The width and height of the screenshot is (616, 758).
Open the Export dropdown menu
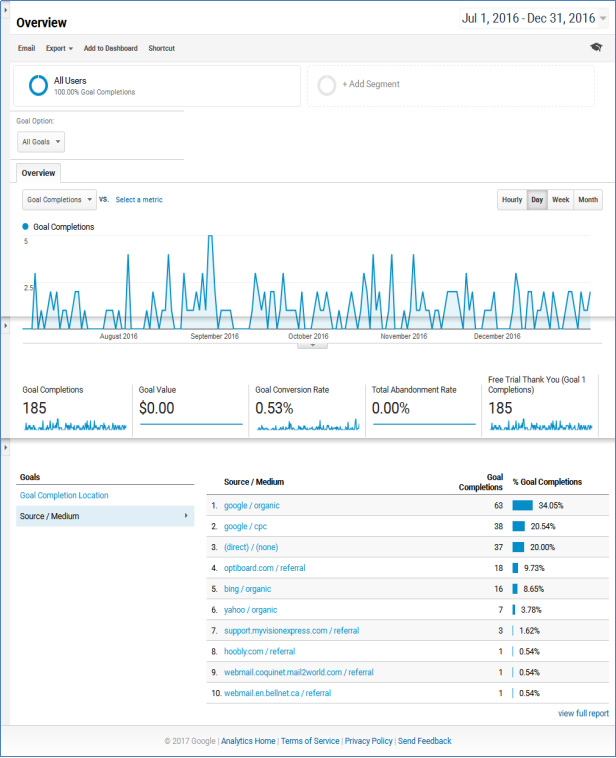click(59, 48)
